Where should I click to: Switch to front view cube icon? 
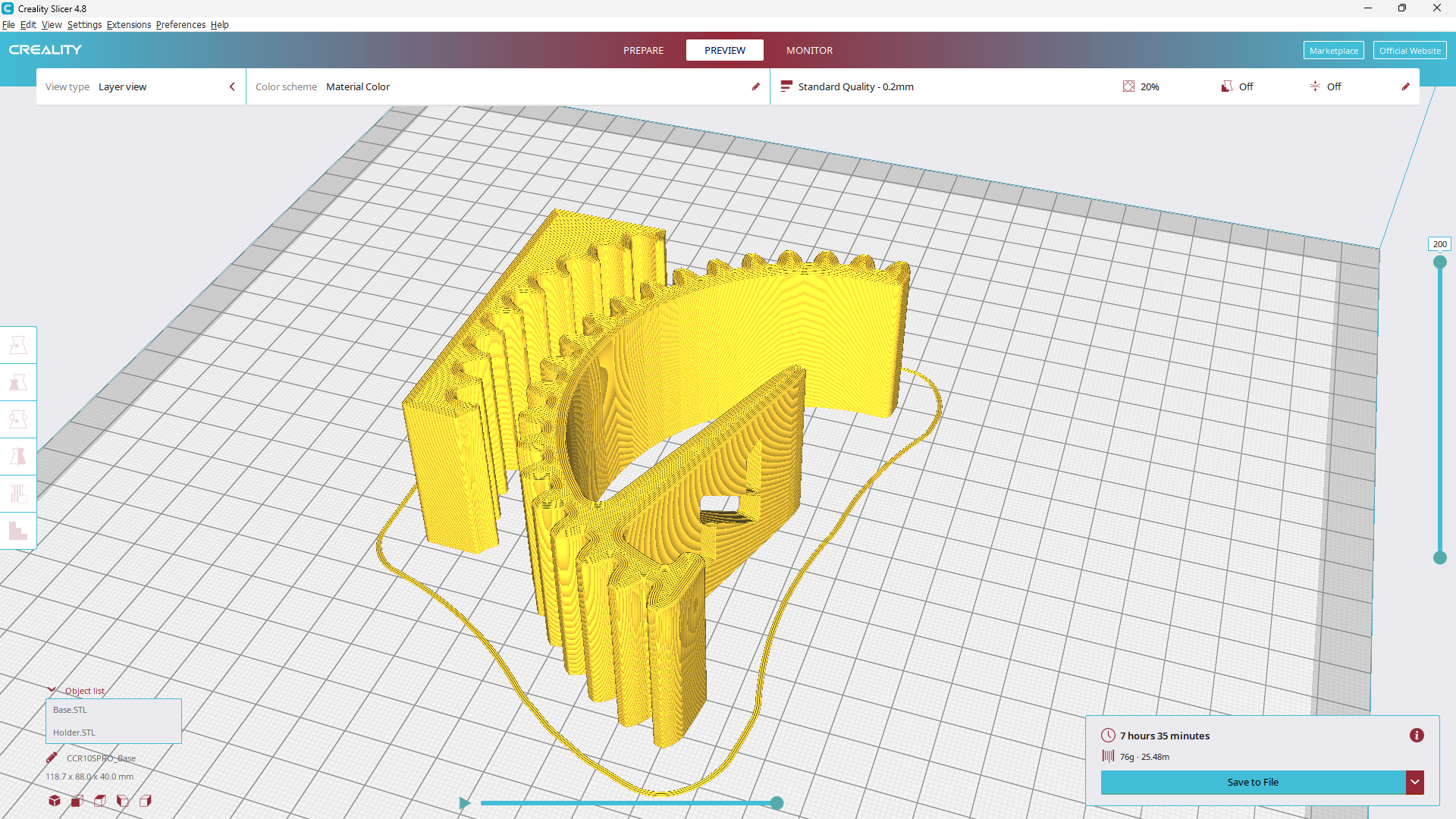pos(77,801)
